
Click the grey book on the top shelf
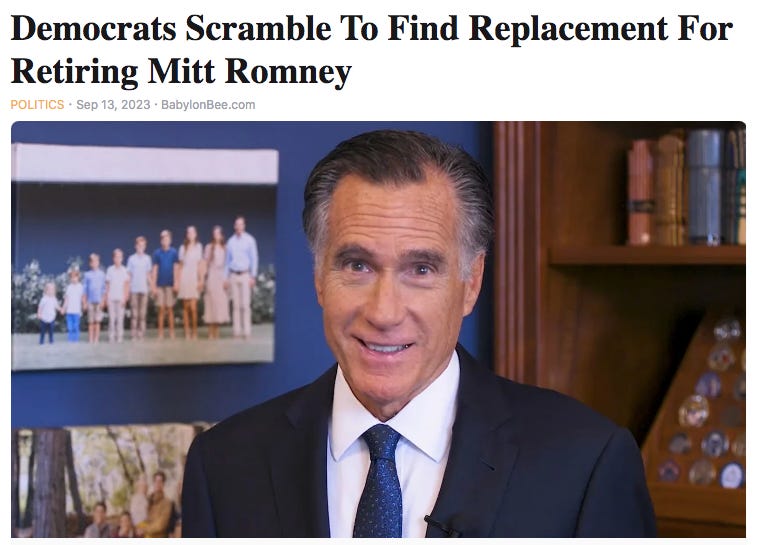(x=704, y=186)
